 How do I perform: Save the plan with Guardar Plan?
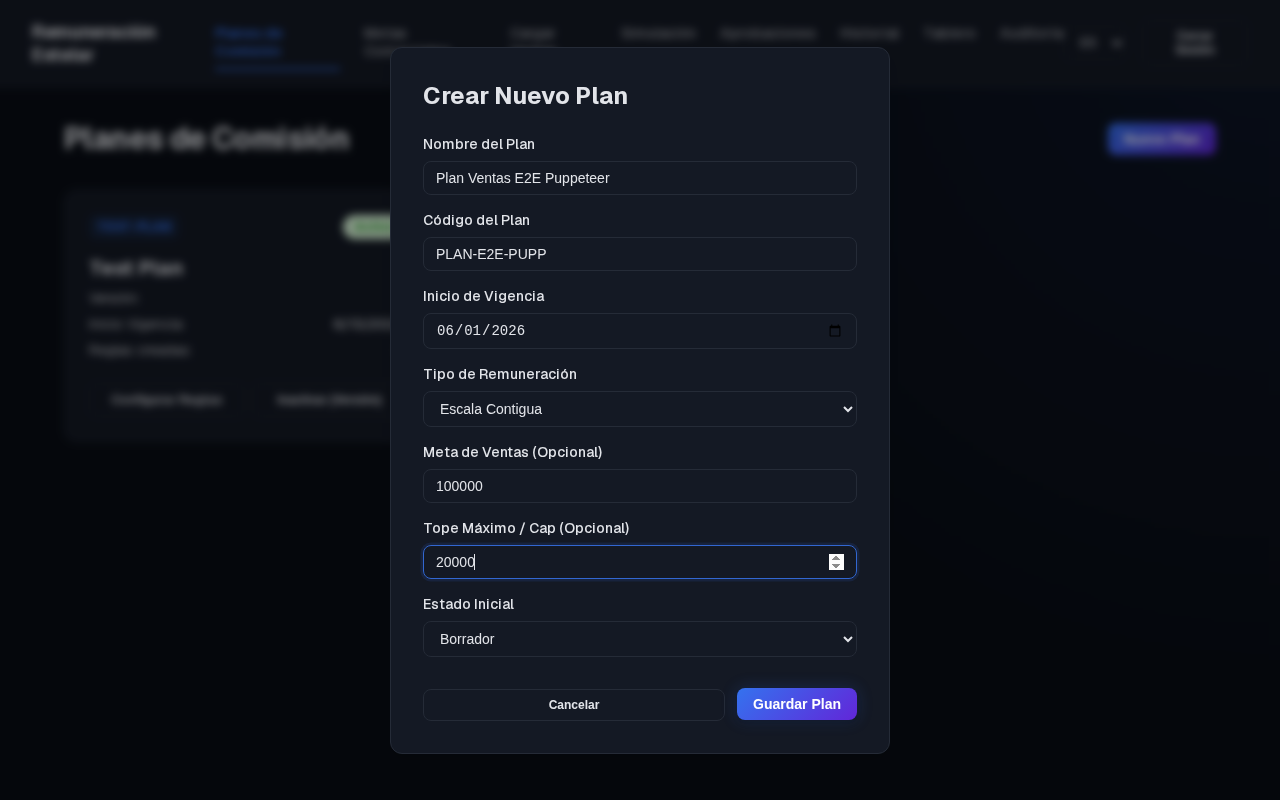797,704
